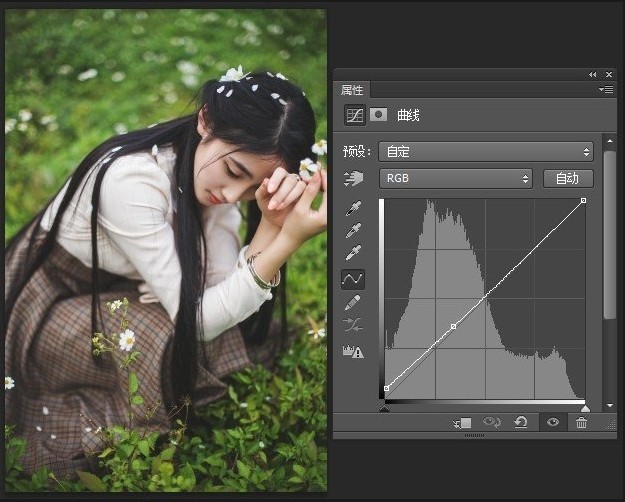The image size is (625, 502).
Task: Pick the black point eyedropper
Action: coord(354,208)
